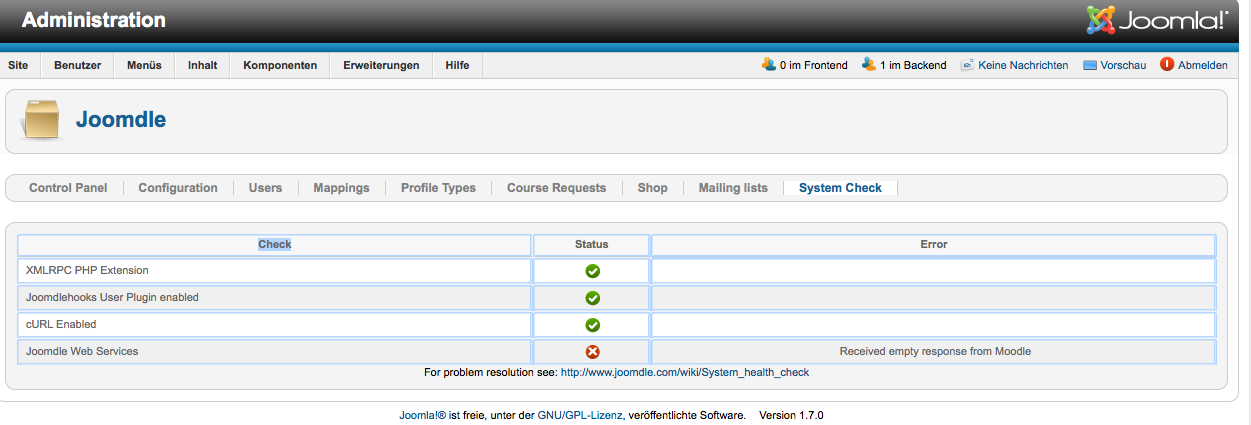Open the Erweiterungen menu
1251x425 pixels.
point(381,65)
